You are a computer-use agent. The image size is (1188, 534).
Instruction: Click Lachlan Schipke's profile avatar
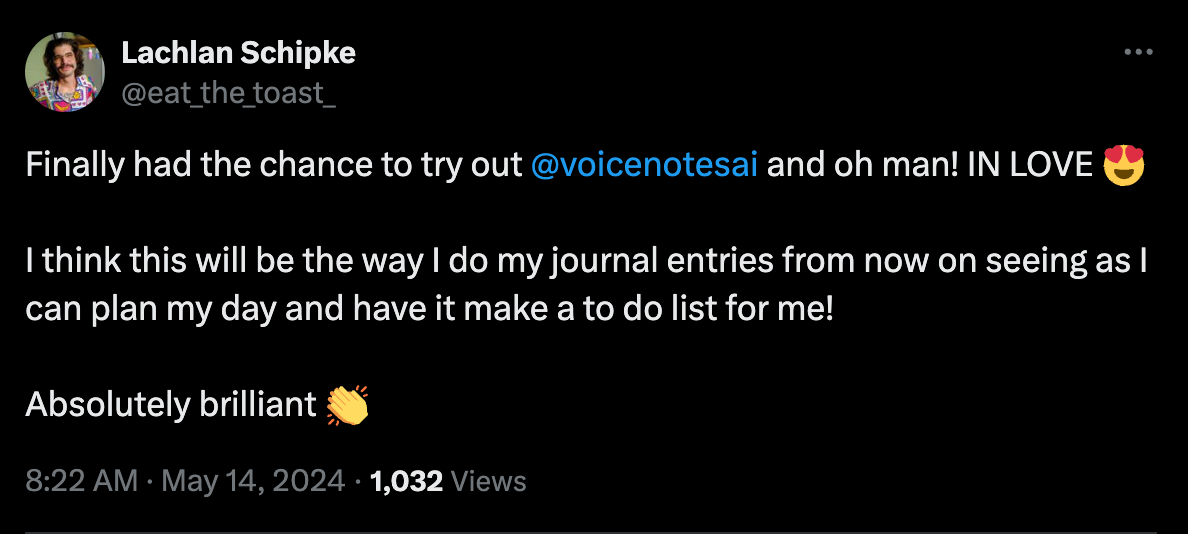[65, 72]
